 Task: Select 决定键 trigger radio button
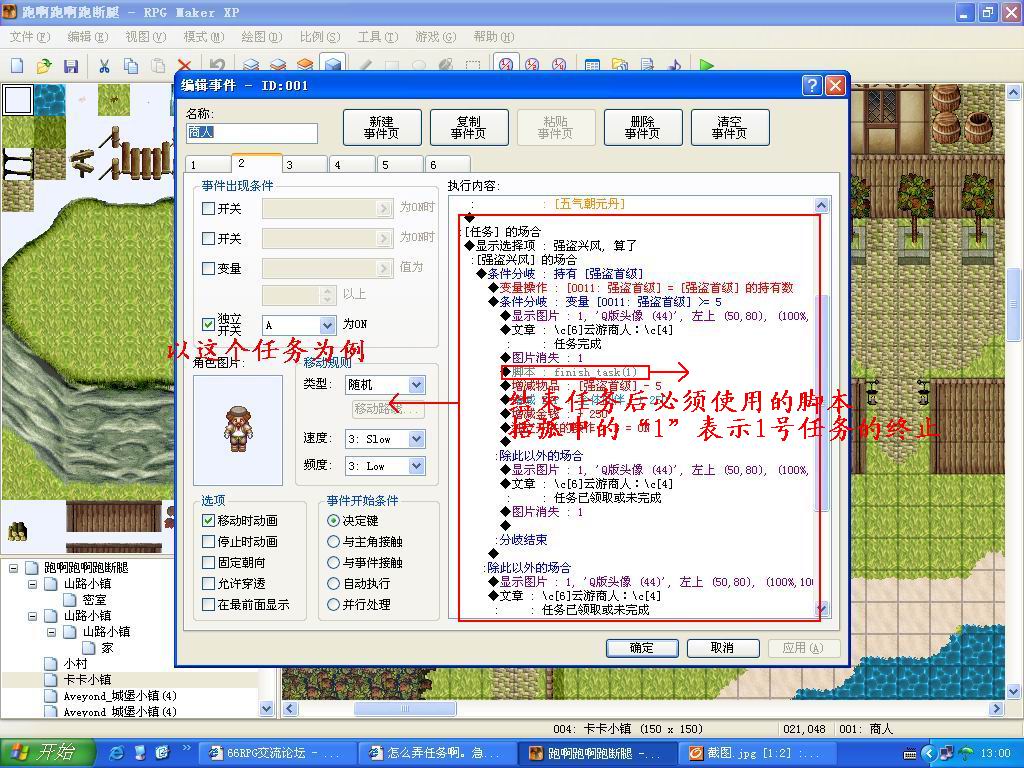click(333, 520)
